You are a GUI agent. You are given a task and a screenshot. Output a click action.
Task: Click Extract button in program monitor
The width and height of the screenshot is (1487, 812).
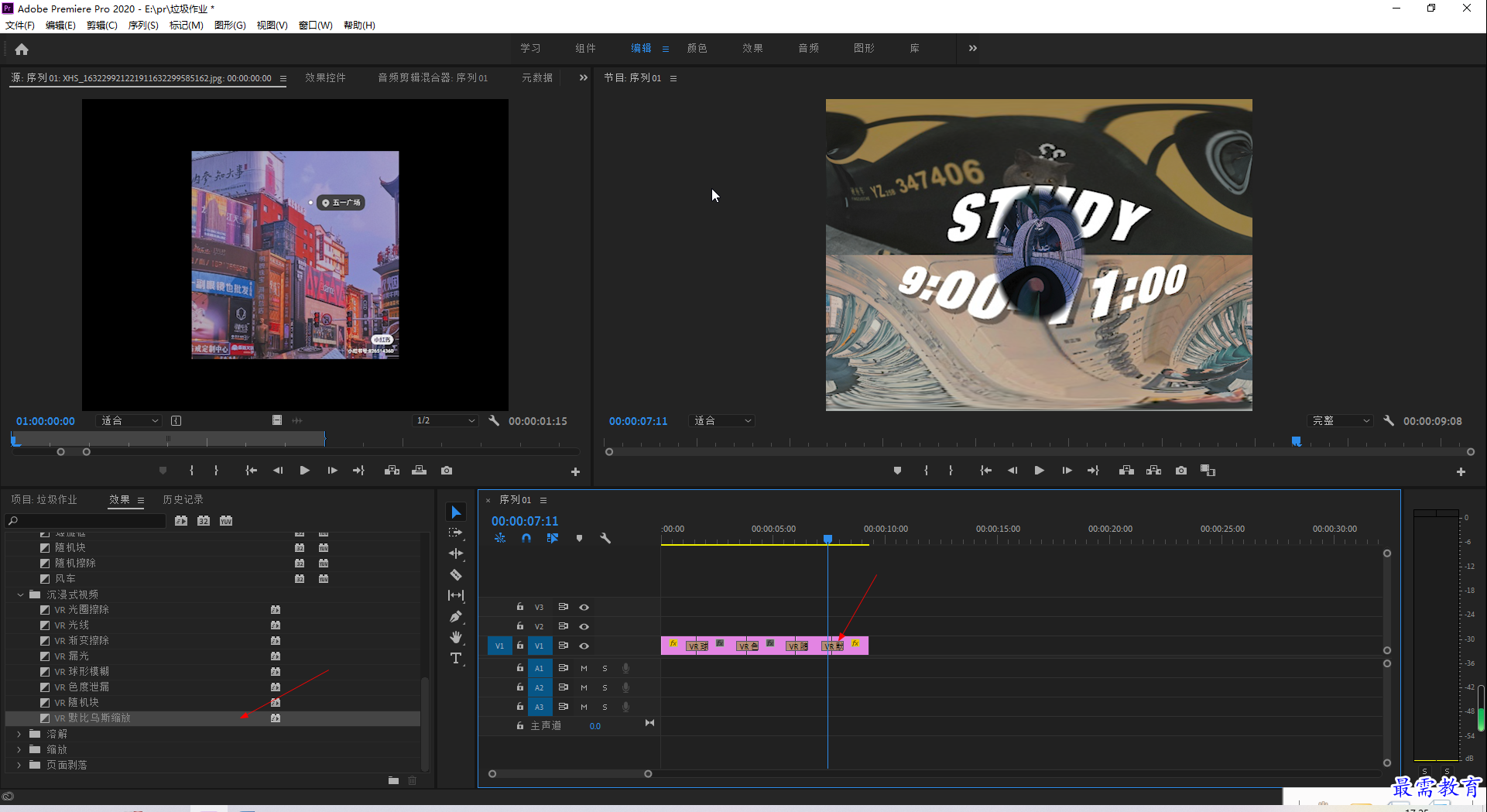coord(1153,471)
